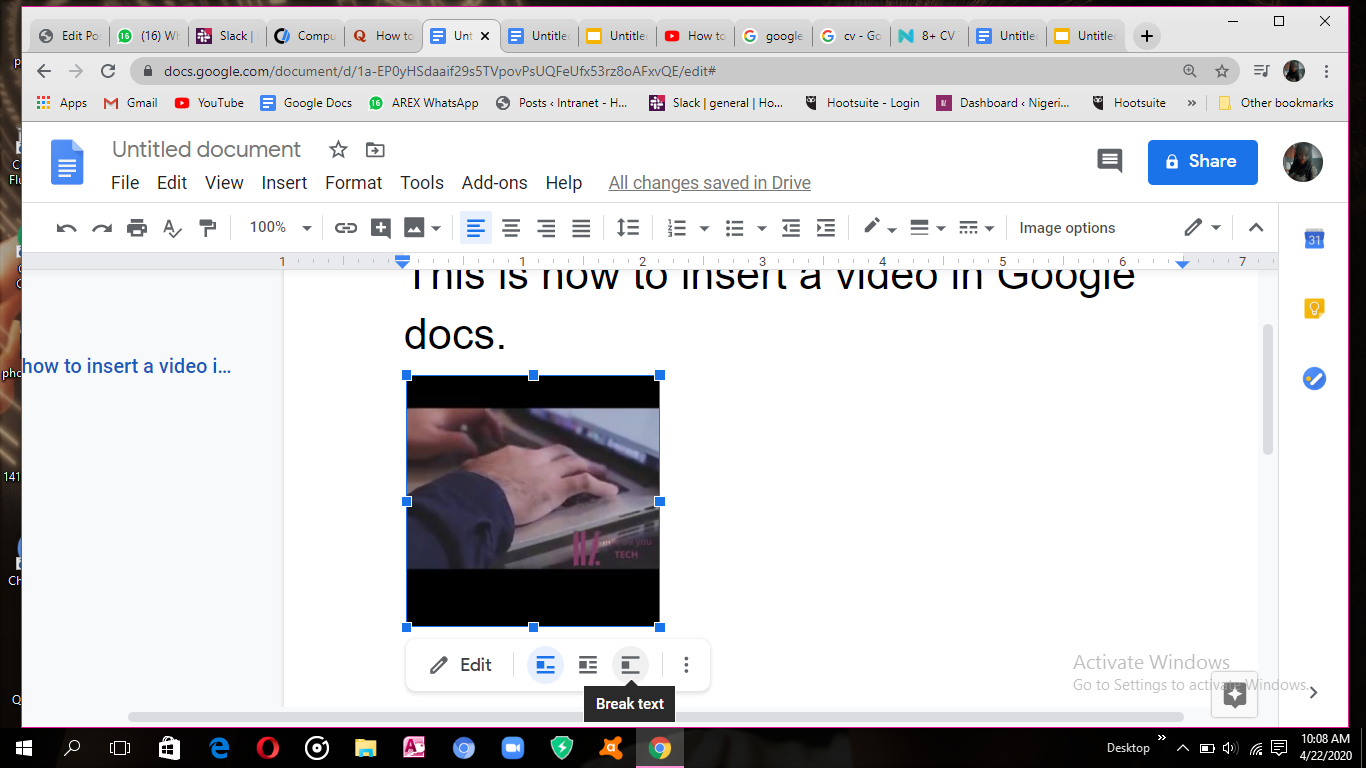Click the vertical document scrollbar
This screenshot has width=1366, height=768.
1269,389
